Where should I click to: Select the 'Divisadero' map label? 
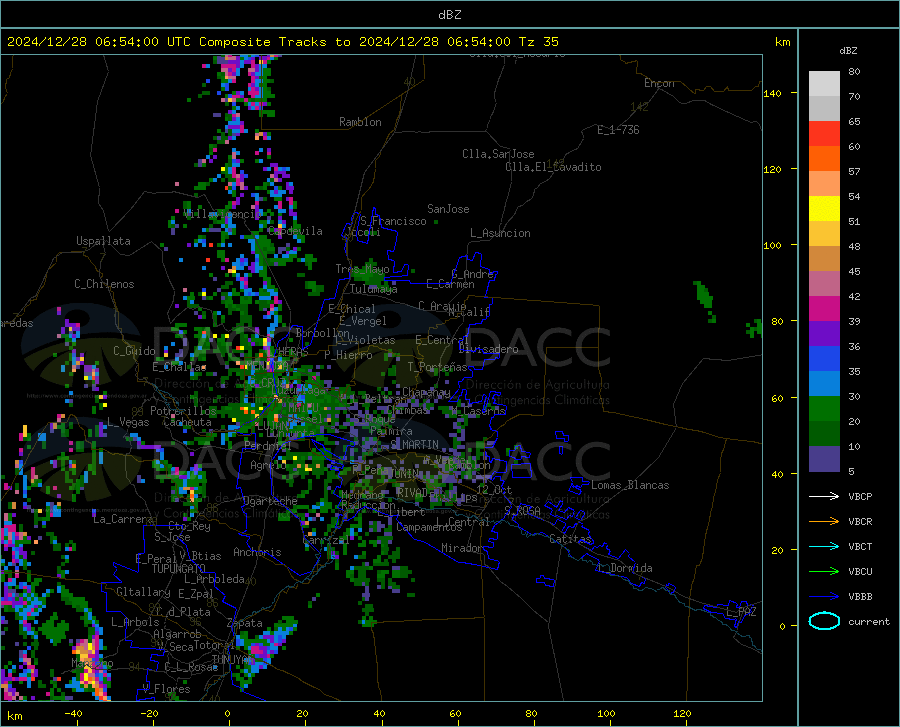(x=488, y=349)
